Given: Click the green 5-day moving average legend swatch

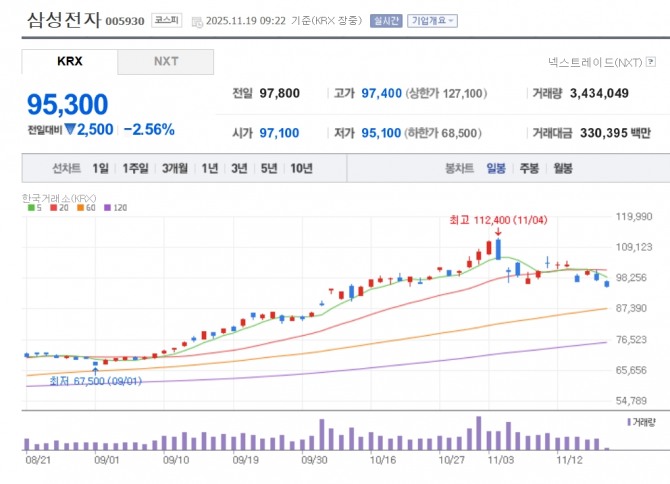Looking at the screenshot, I should click(32, 208).
